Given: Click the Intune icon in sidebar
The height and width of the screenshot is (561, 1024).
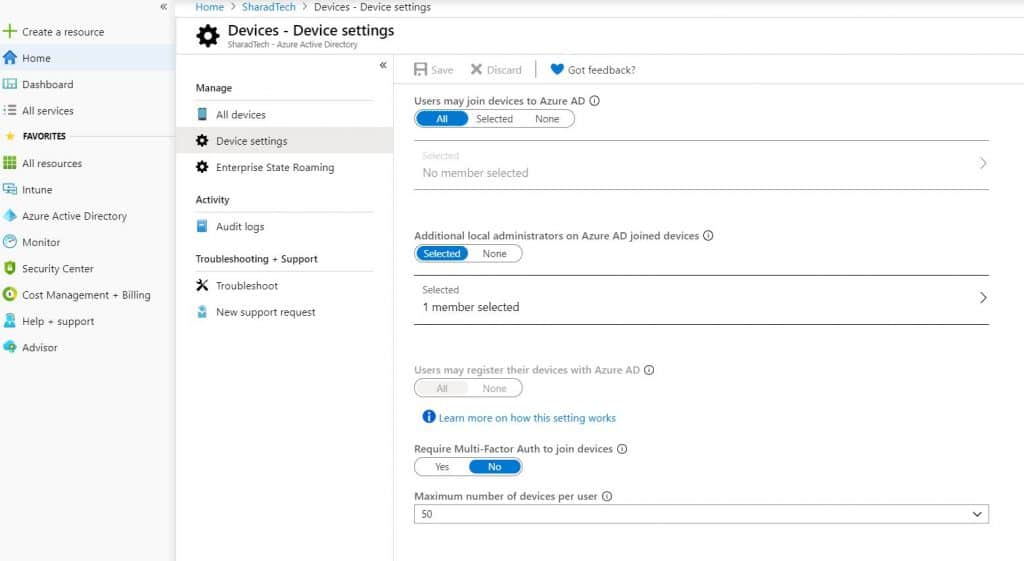Looking at the screenshot, I should tap(10, 189).
